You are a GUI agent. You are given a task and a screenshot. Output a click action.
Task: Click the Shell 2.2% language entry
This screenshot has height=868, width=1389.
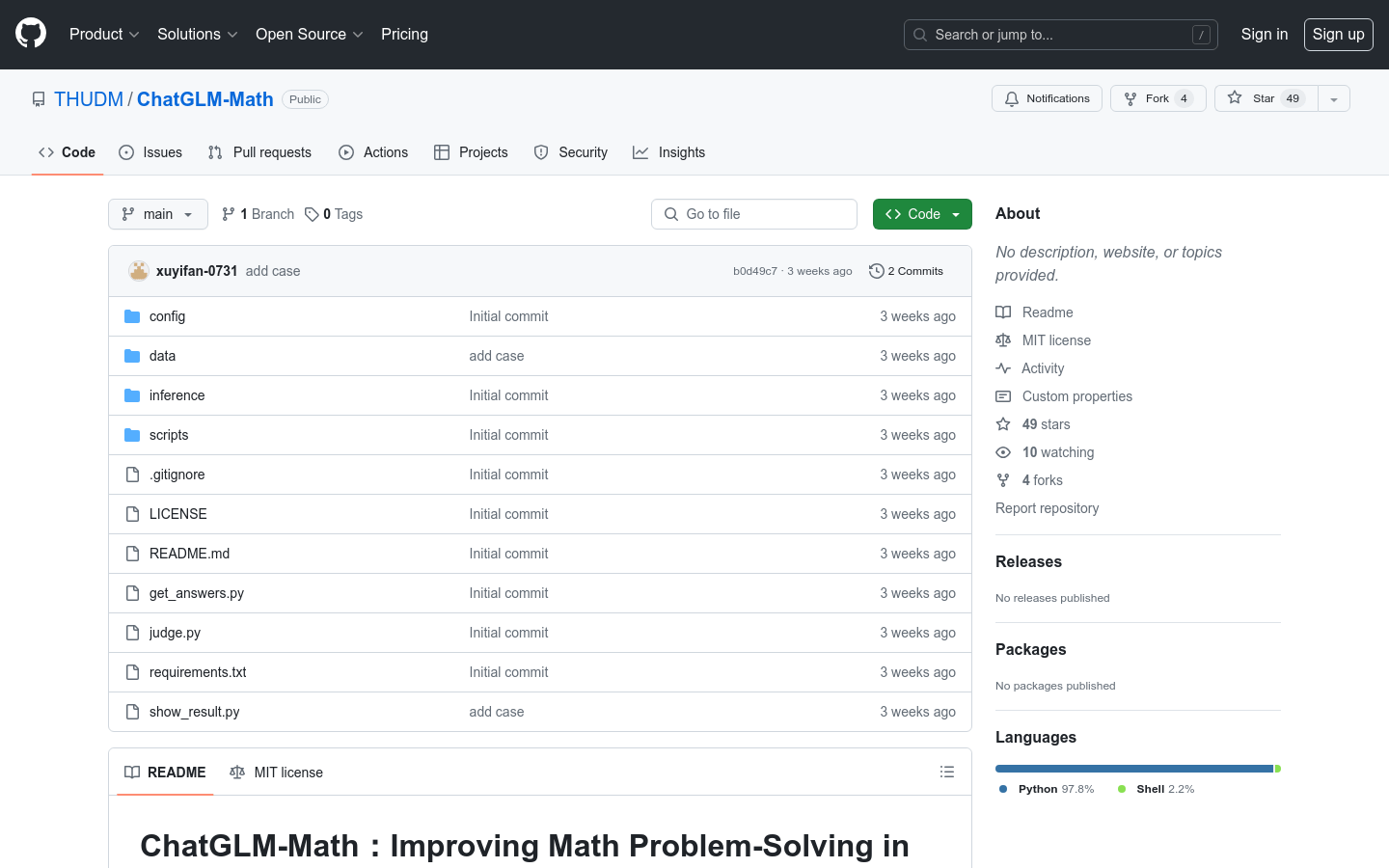[x=1157, y=789]
